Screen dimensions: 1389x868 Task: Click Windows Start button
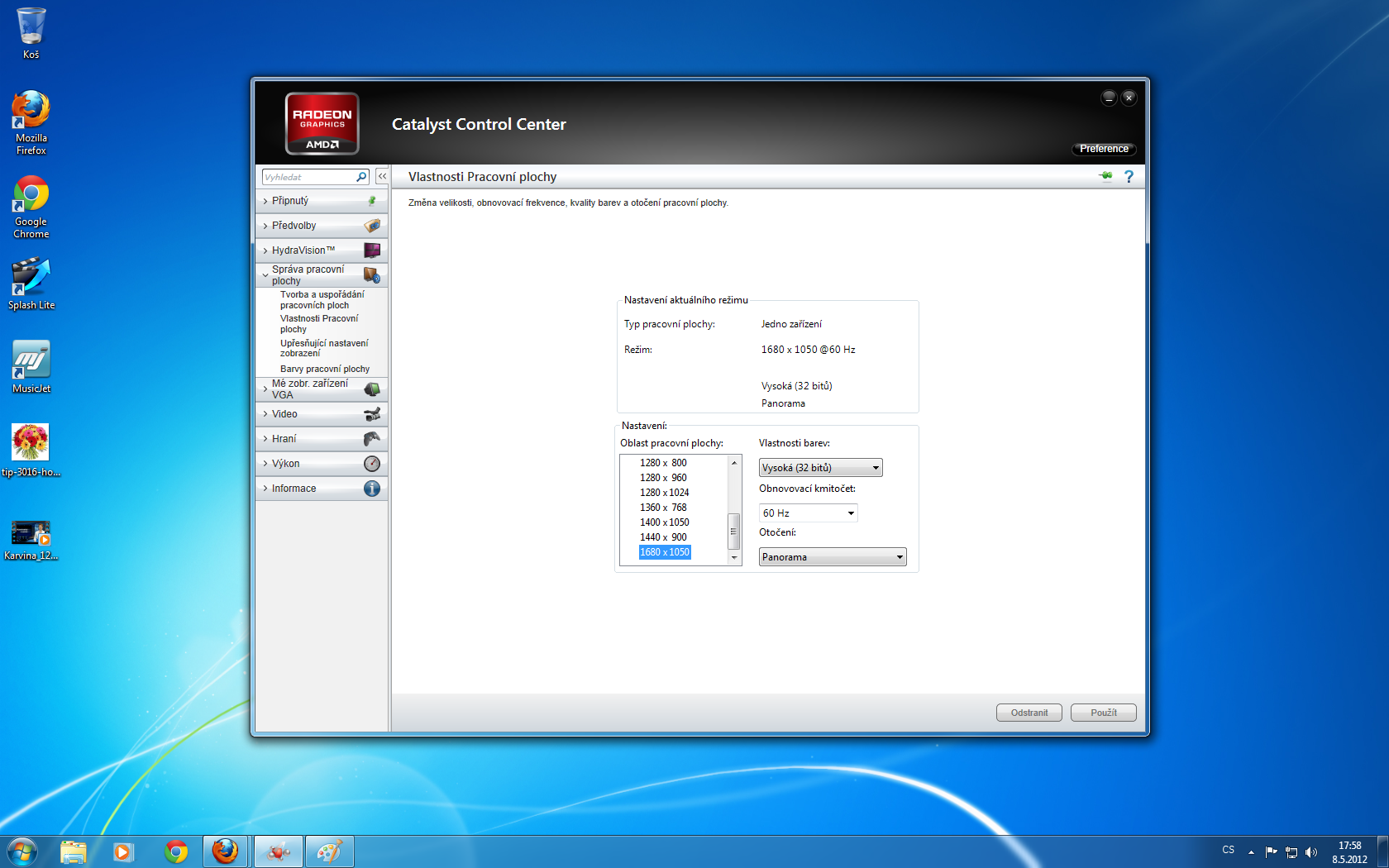point(21,851)
